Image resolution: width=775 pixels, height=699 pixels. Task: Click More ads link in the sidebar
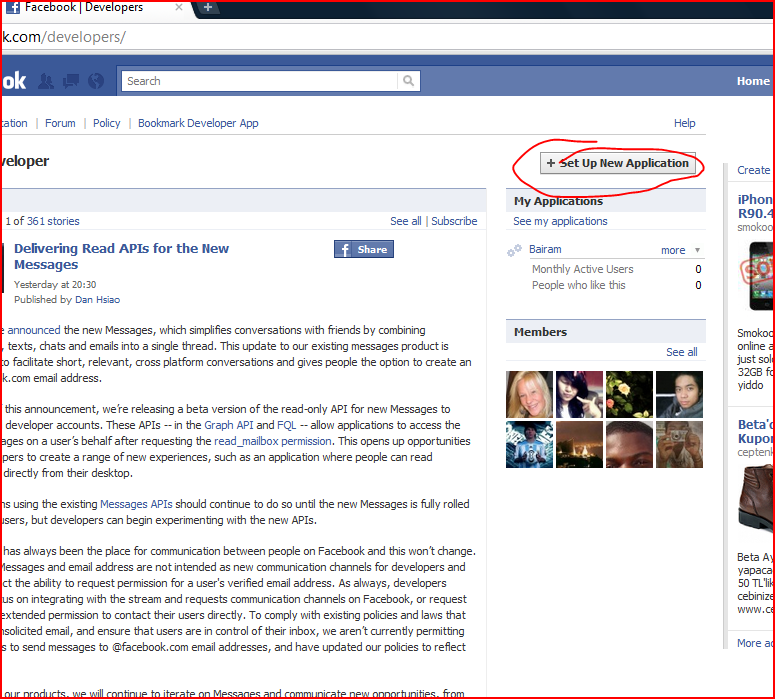pos(754,643)
